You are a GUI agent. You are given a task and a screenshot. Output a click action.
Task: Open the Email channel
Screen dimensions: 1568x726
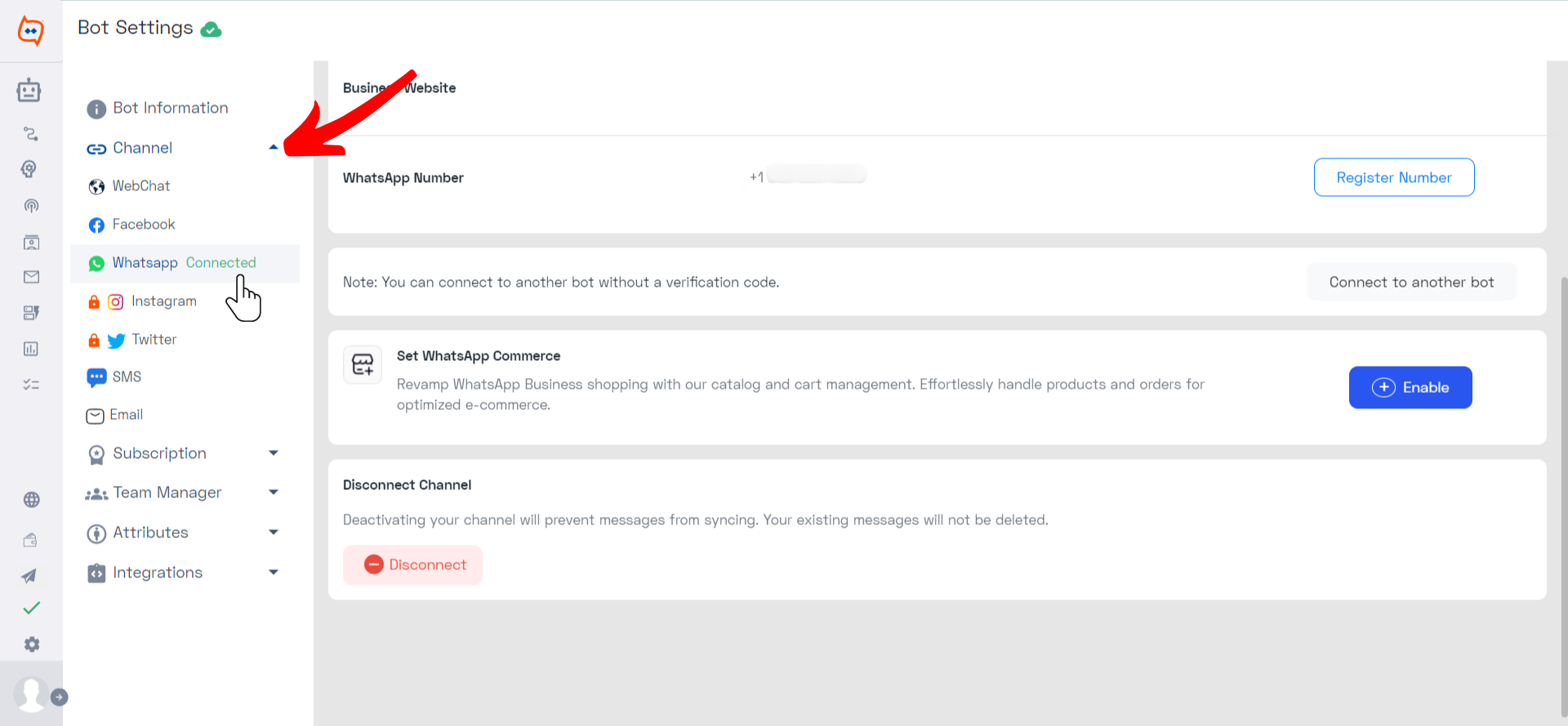click(x=114, y=415)
